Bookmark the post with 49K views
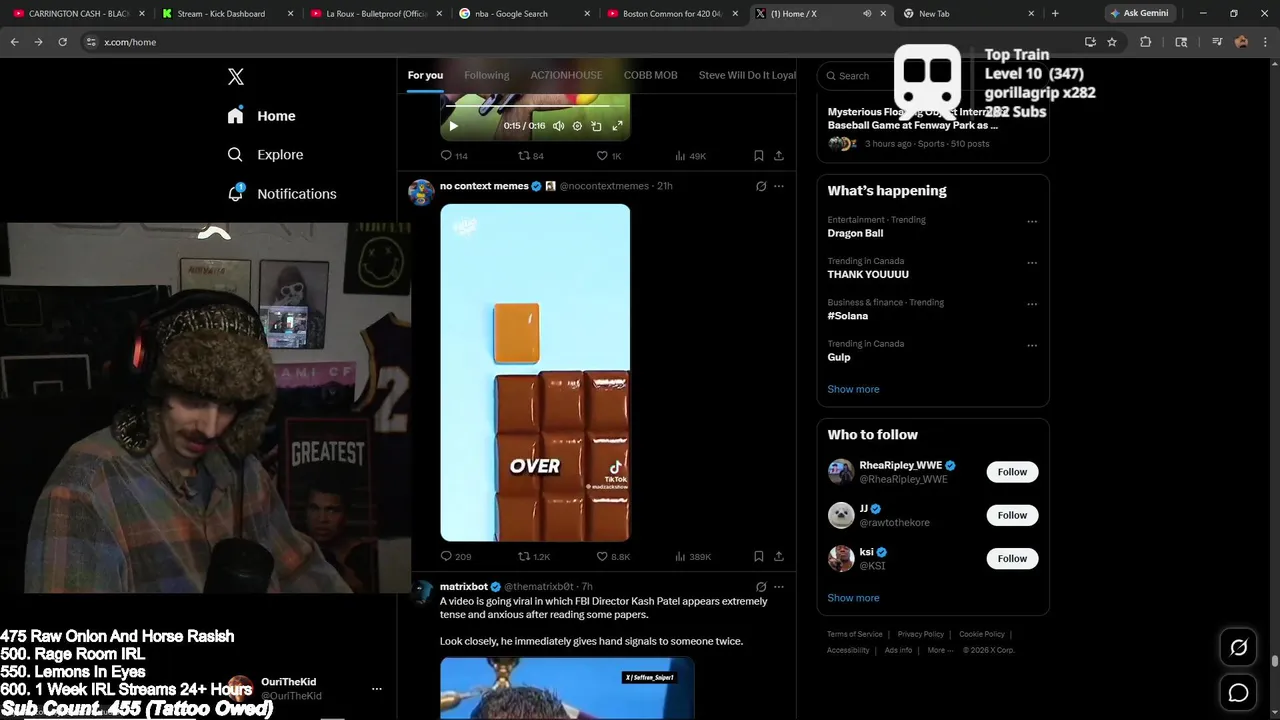1280x720 pixels. tap(759, 156)
